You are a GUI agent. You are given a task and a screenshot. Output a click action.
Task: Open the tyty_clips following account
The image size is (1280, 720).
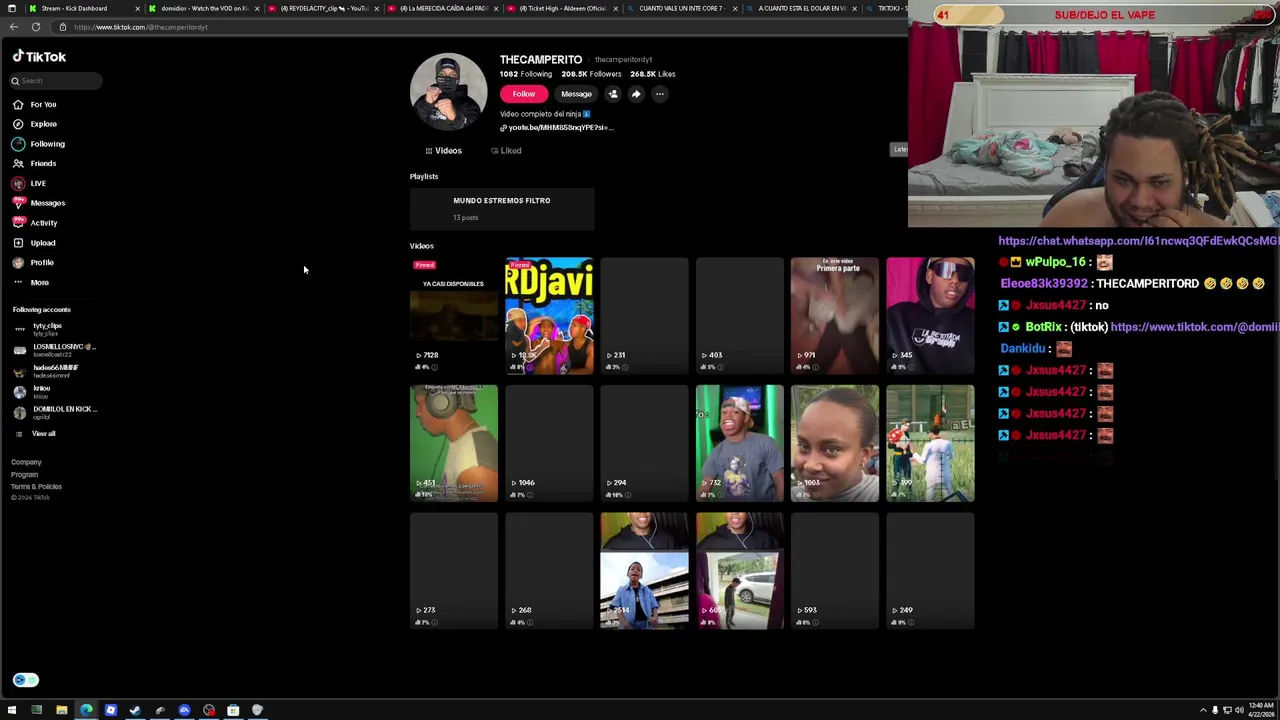(40, 329)
